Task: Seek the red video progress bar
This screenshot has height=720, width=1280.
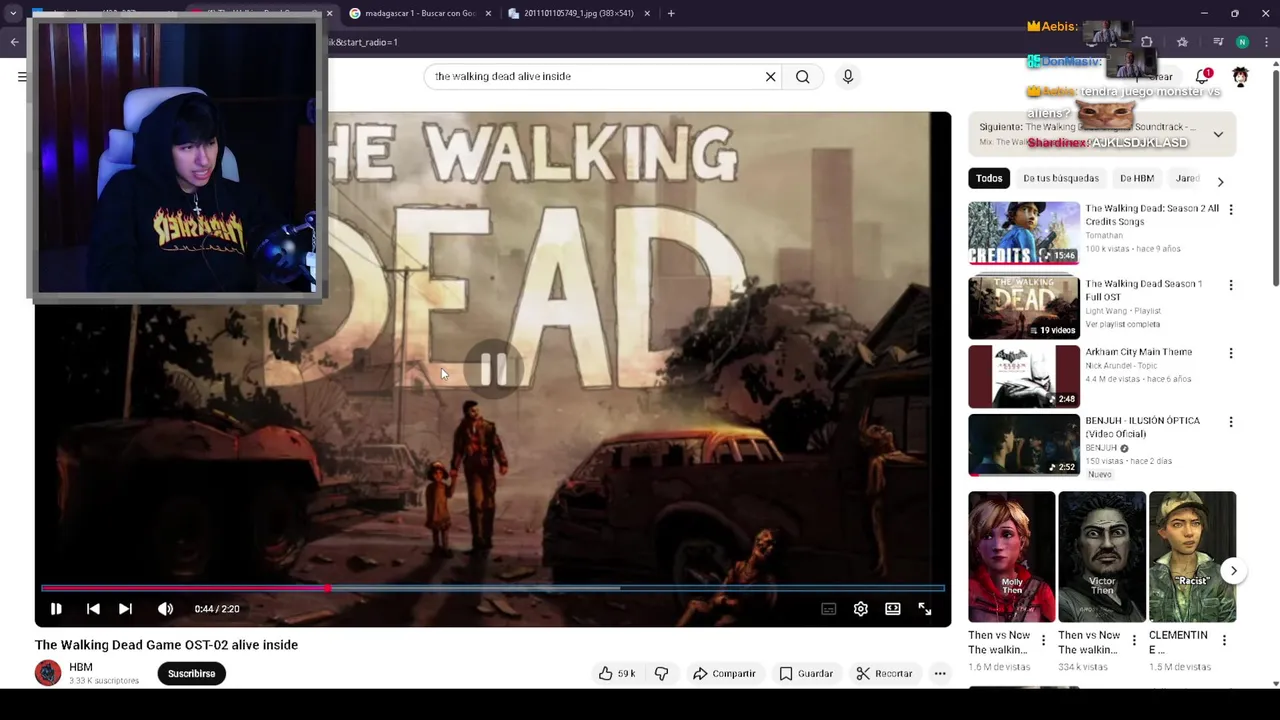Action: [493, 588]
